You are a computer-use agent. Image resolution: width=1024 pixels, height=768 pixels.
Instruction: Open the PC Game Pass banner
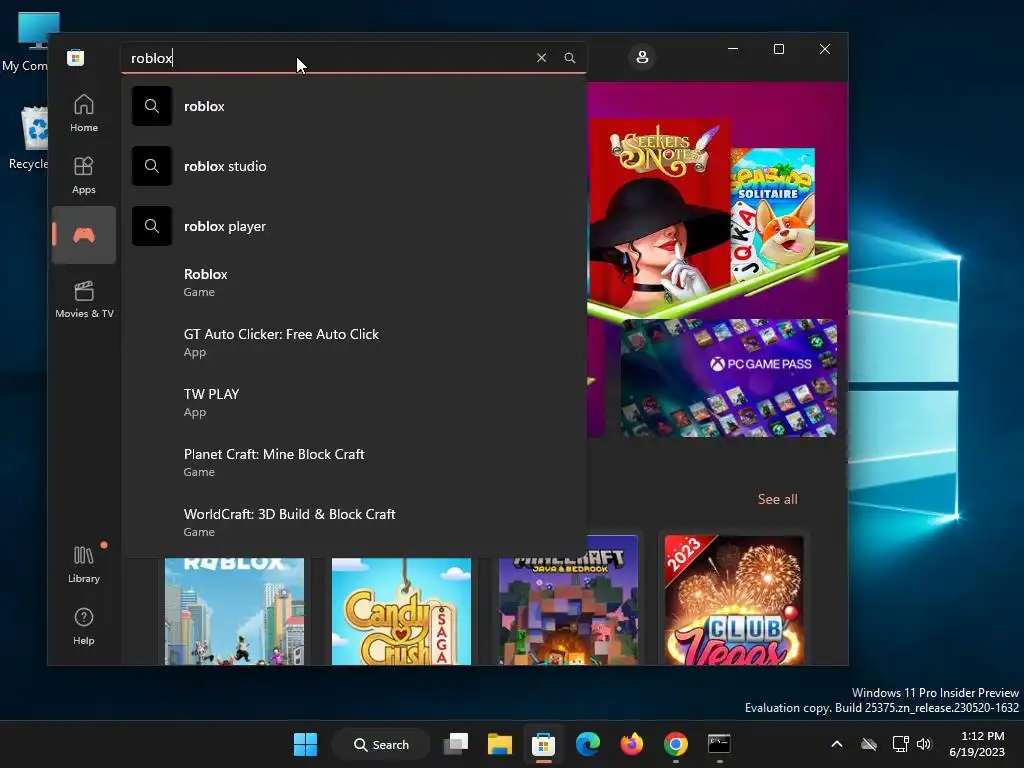click(x=728, y=378)
